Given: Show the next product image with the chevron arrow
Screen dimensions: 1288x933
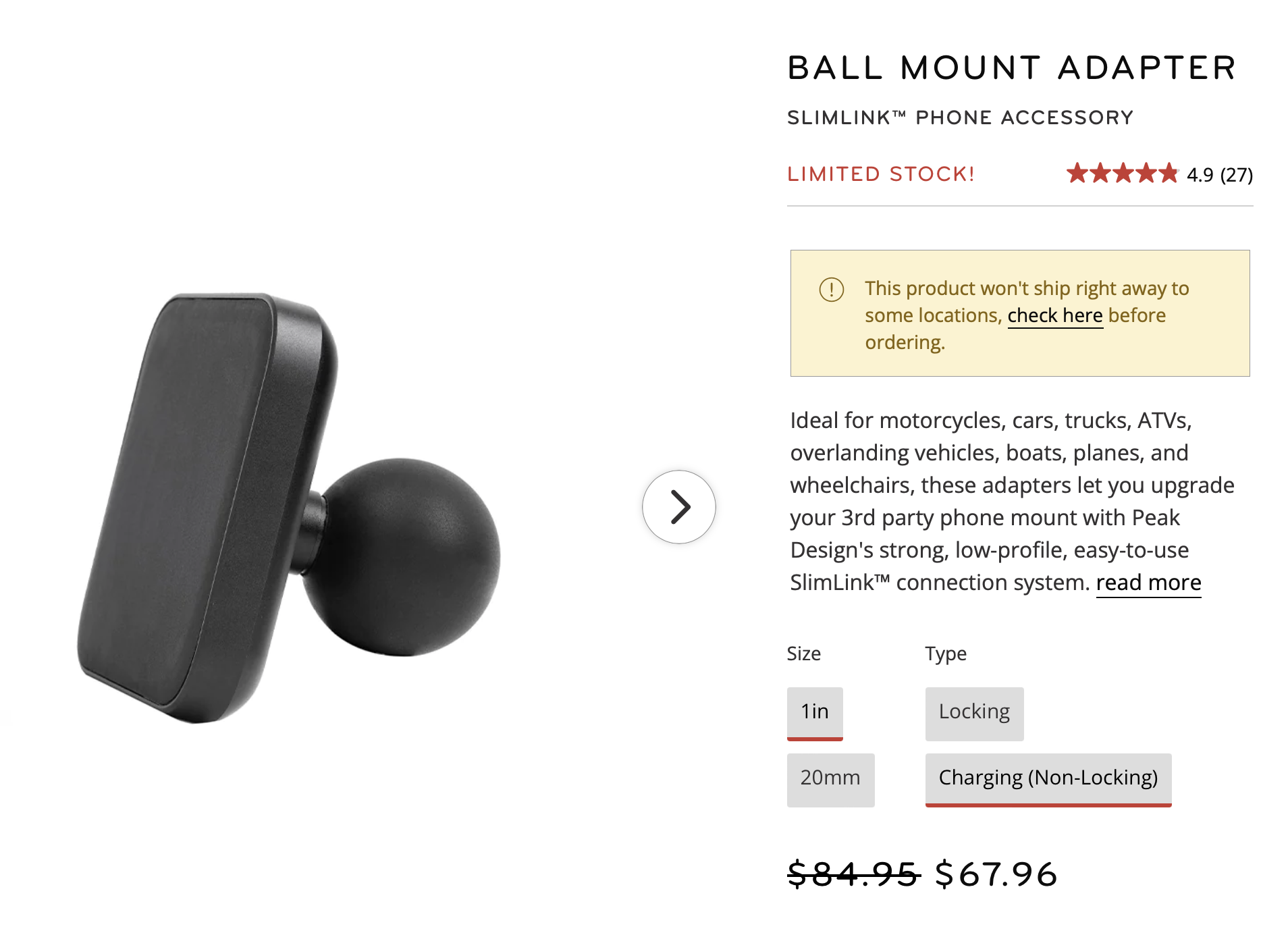Looking at the screenshot, I should pos(678,507).
